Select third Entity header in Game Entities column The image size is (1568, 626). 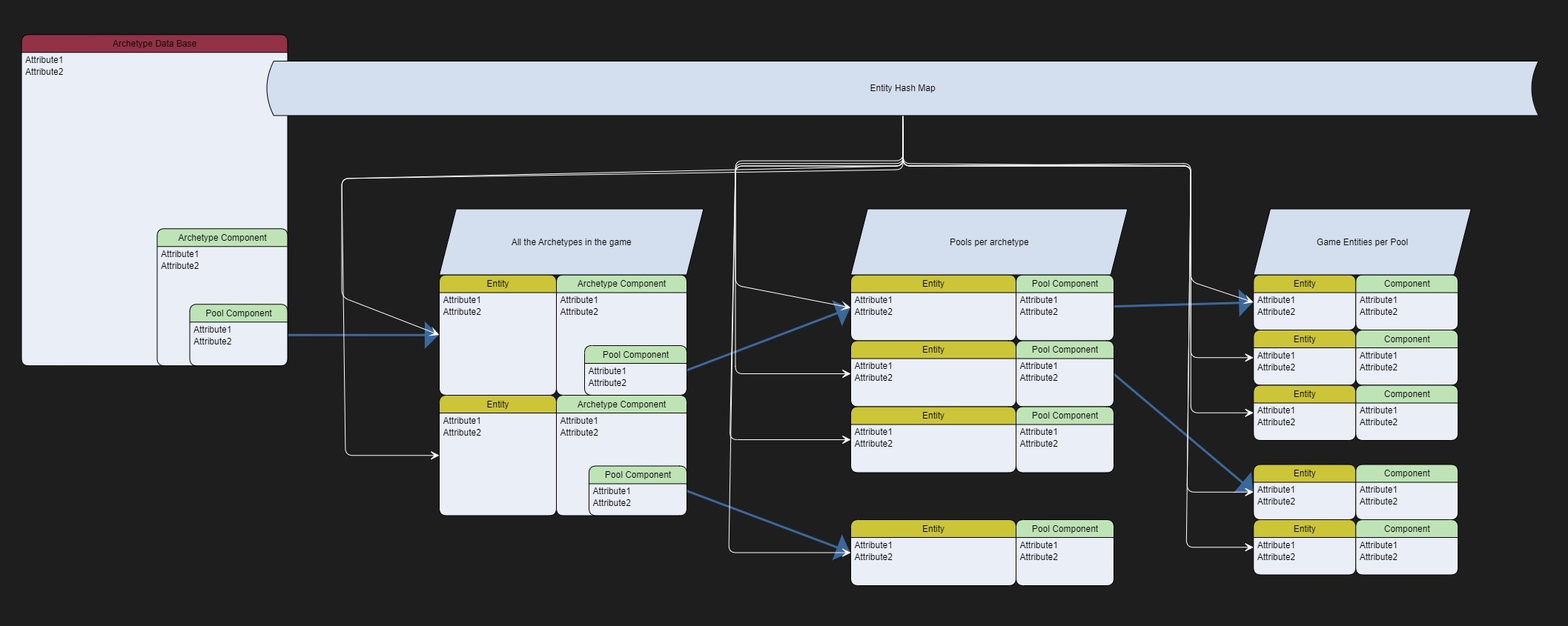1304,394
